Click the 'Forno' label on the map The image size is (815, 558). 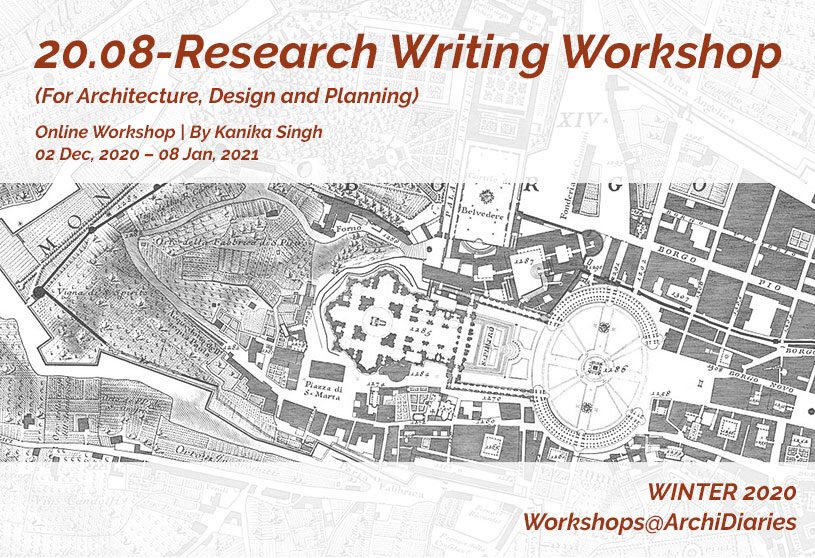pyautogui.click(x=349, y=229)
